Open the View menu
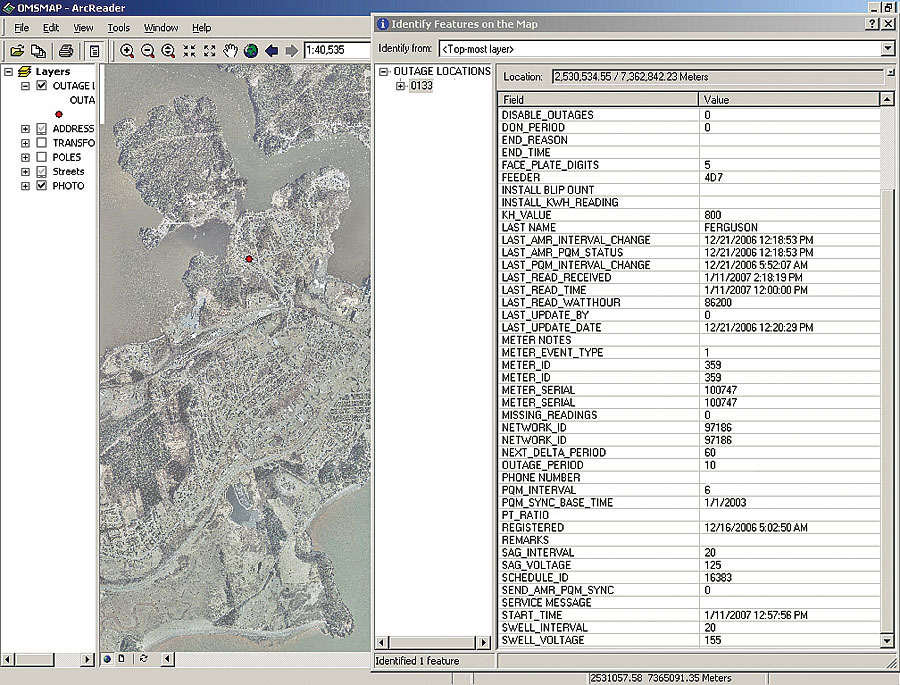This screenshot has height=685, width=900. (83, 28)
